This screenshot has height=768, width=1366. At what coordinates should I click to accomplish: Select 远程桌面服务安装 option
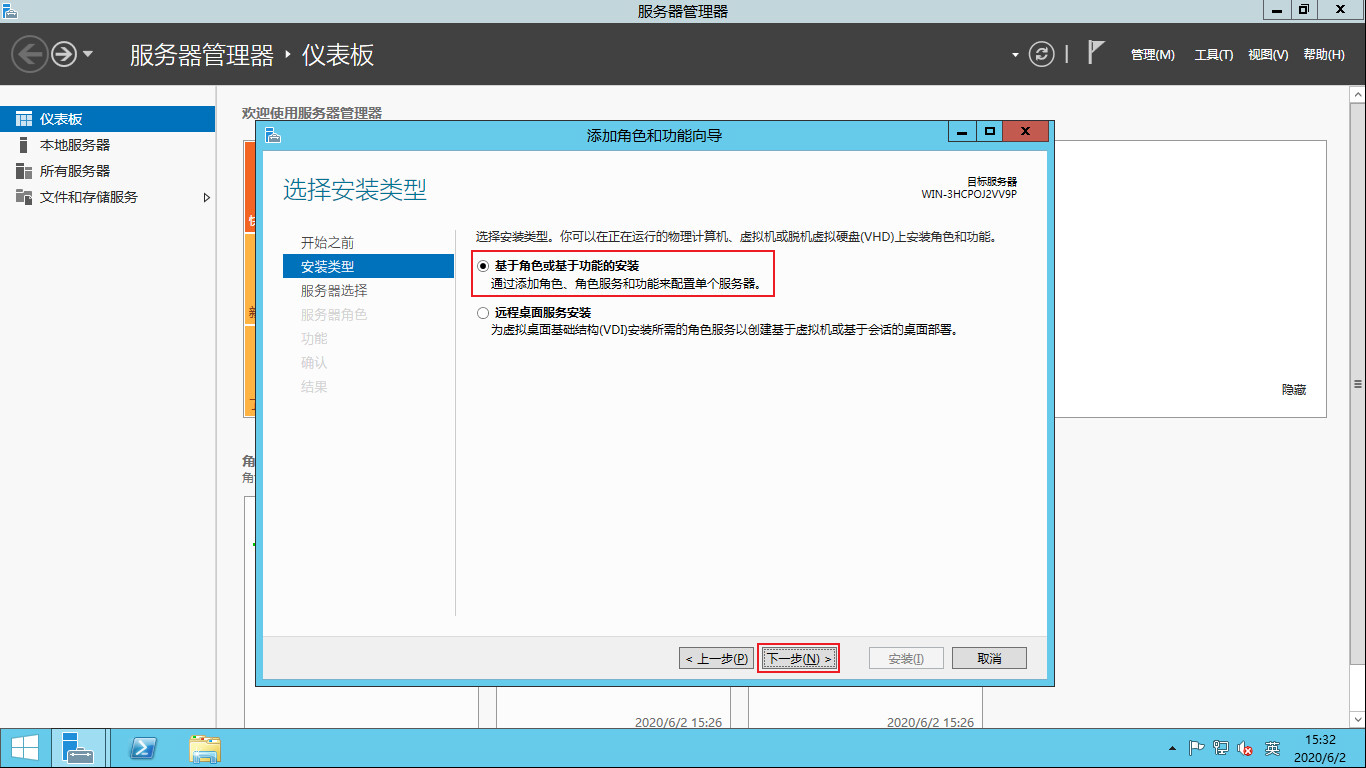point(483,311)
